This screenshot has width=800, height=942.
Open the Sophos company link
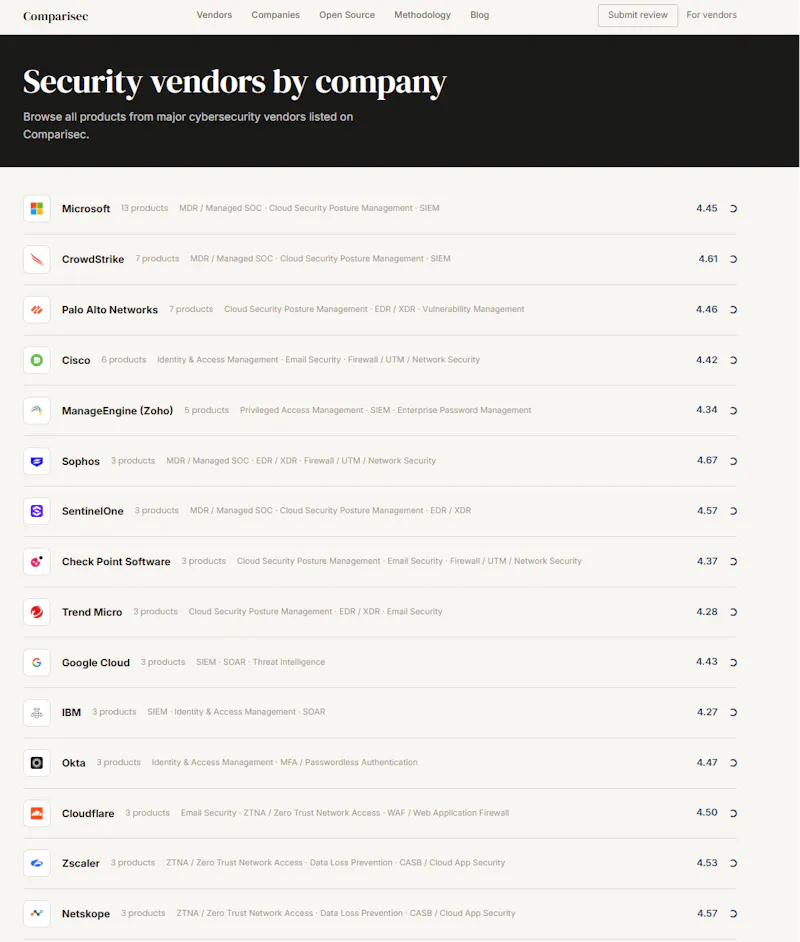tap(80, 461)
